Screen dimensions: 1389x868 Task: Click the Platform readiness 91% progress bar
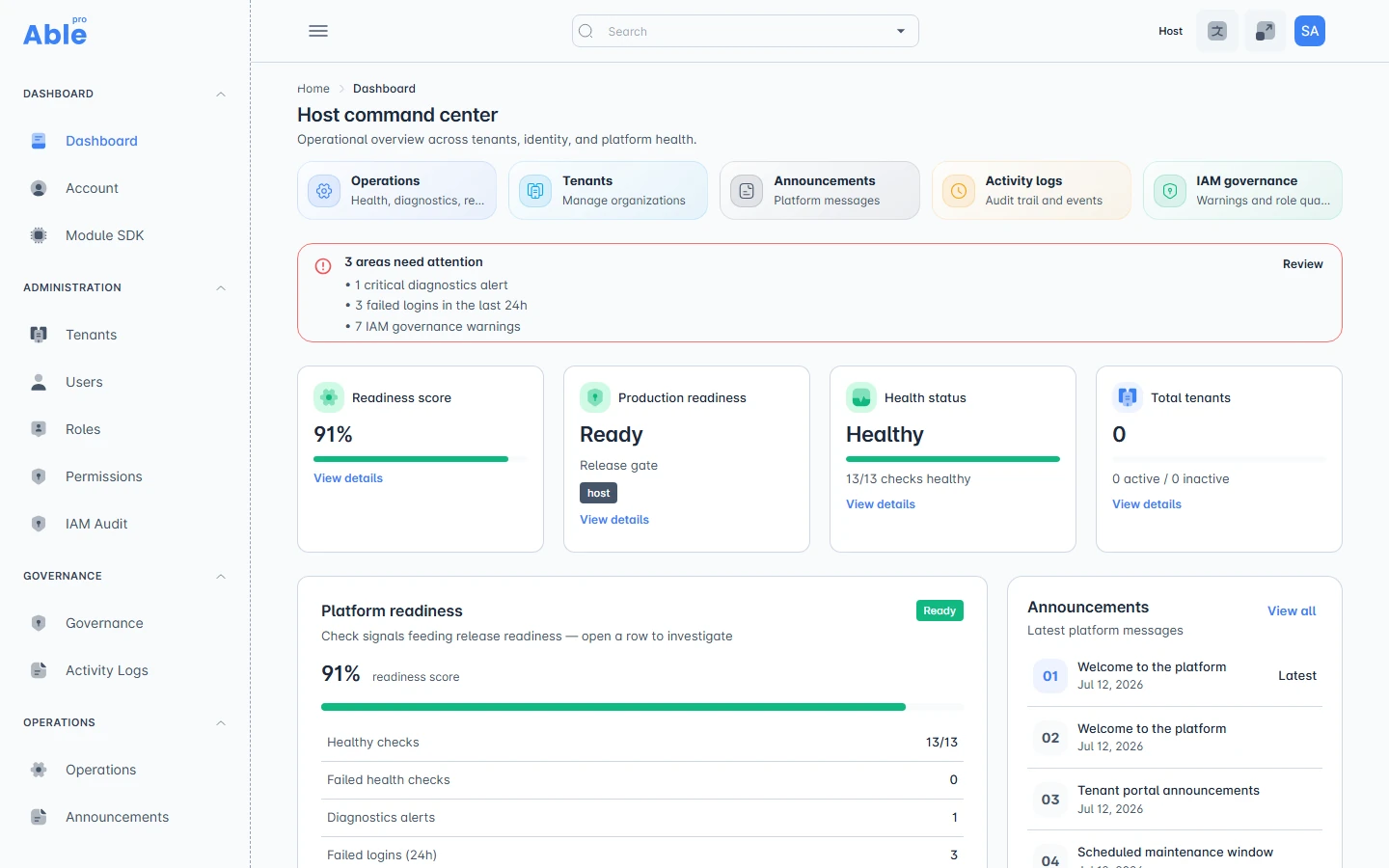pyautogui.click(x=642, y=707)
